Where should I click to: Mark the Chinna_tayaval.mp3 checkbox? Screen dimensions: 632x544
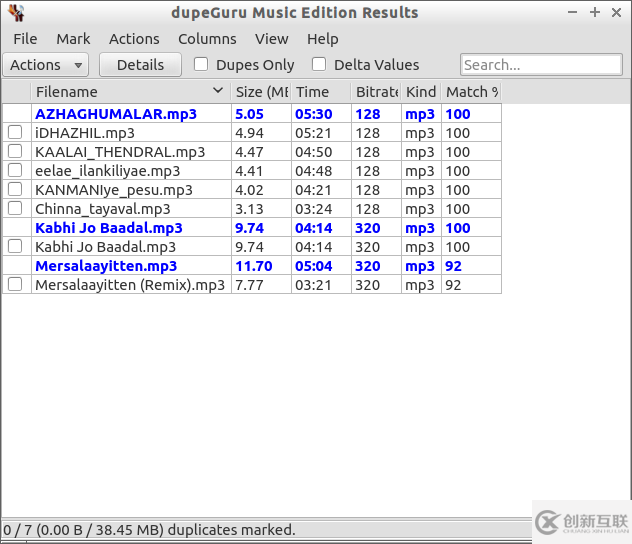tap(15, 208)
